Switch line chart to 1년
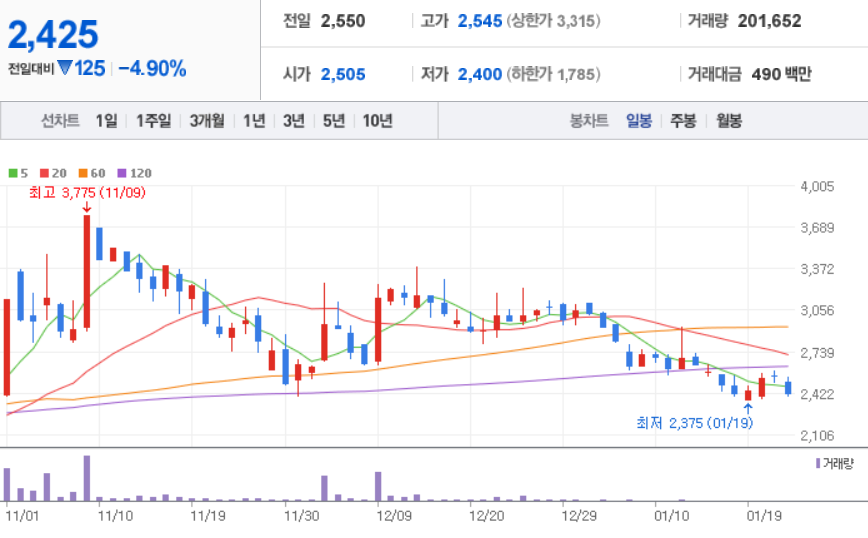This screenshot has width=868, height=538. point(254,121)
